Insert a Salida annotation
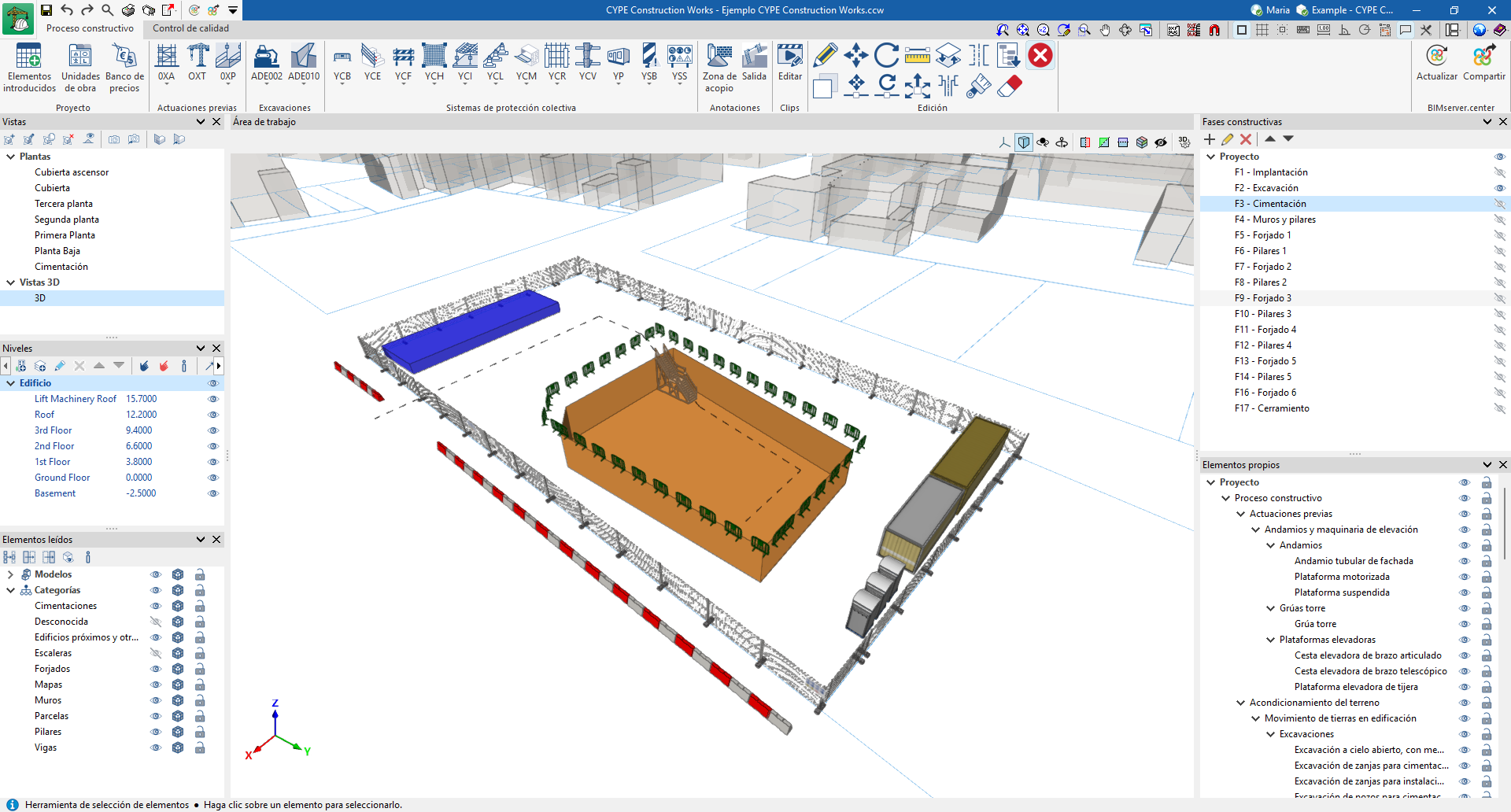 coord(754,63)
